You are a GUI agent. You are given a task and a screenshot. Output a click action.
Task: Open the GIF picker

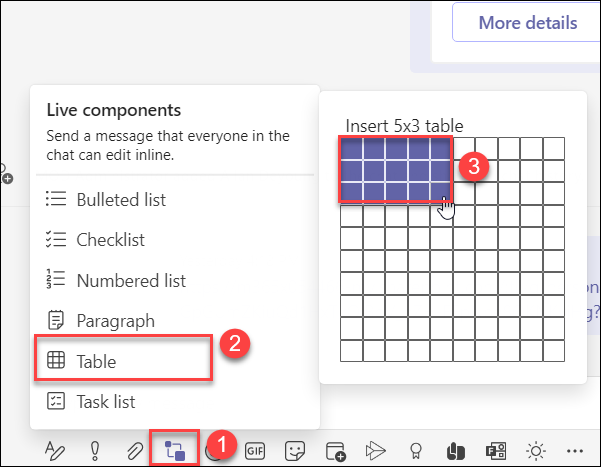click(254, 450)
